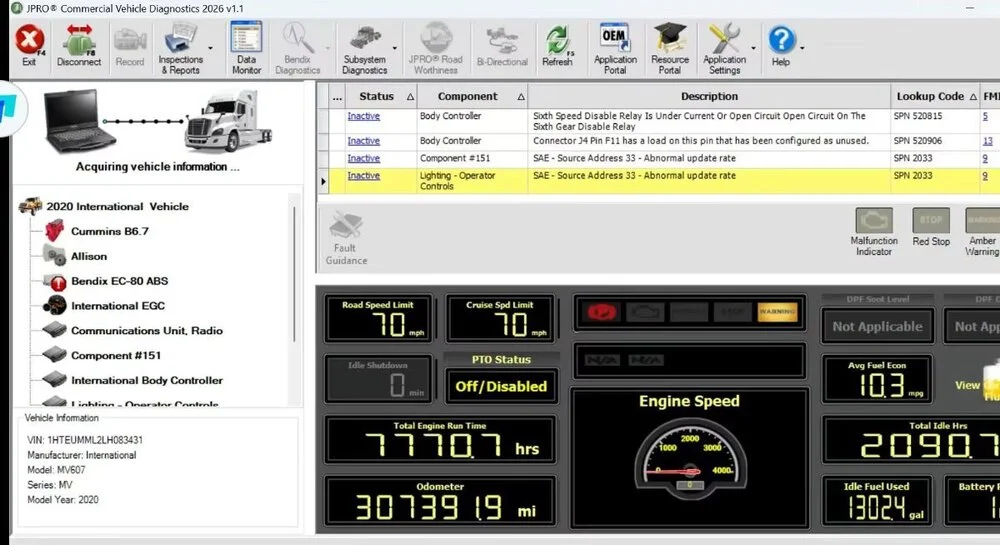
Task: Click the DPF Soot Level Not Applicable box
Action: coord(878,327)
